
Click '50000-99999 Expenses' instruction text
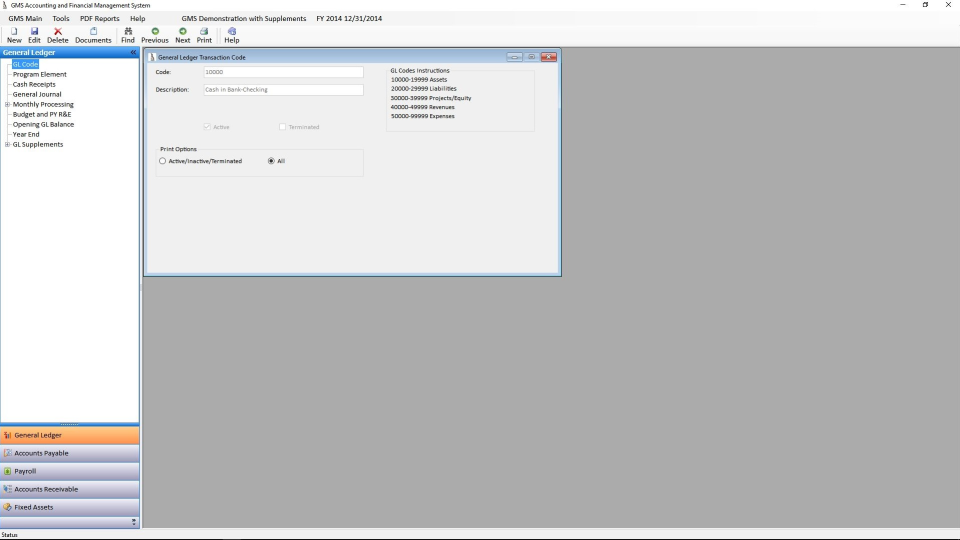[x=422, y=116]
